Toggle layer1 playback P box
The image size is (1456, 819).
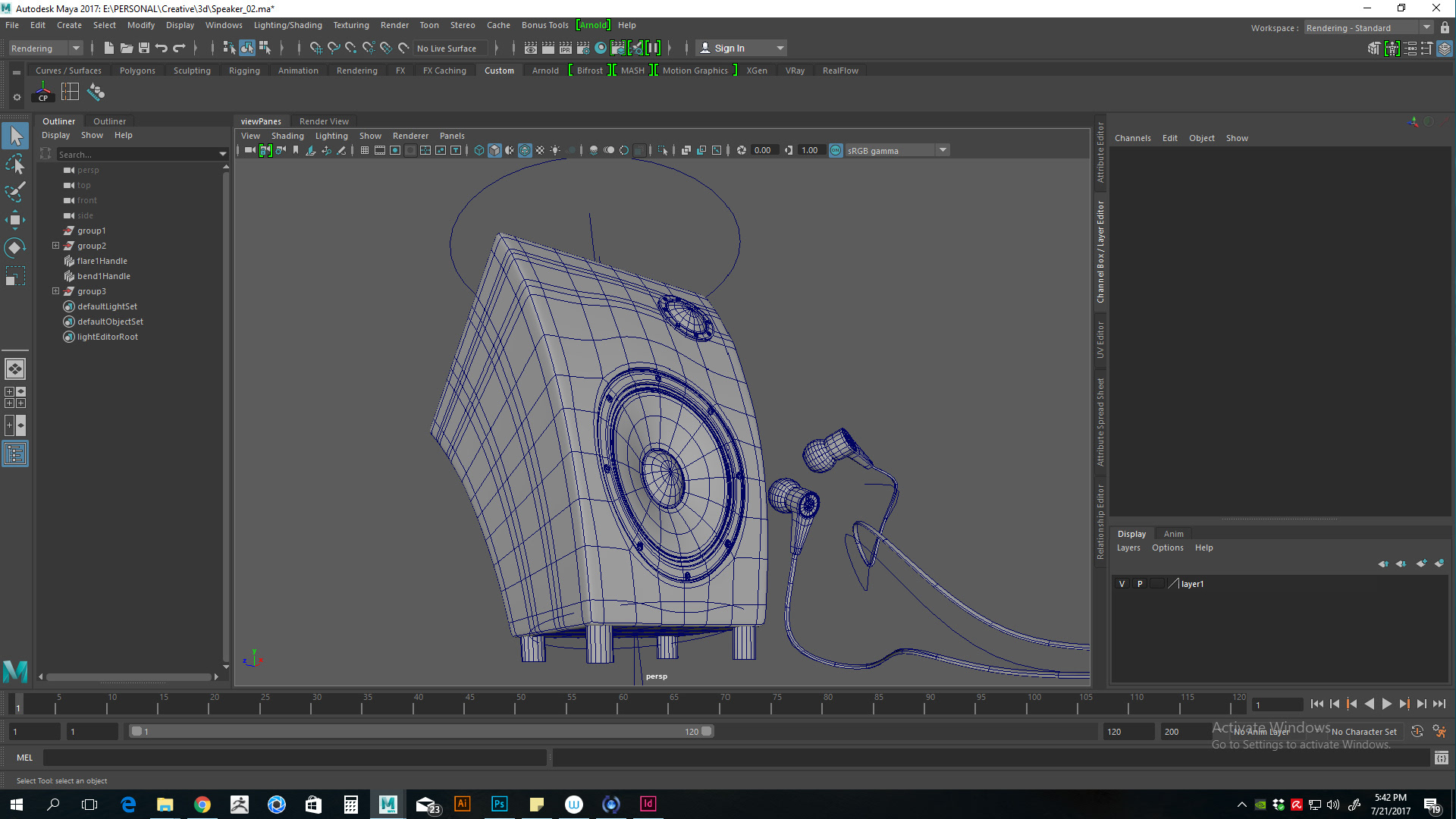tap(1139, 584)
